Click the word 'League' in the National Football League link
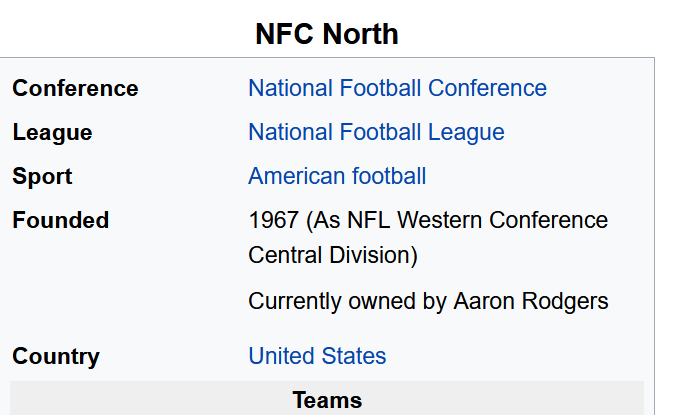The image size is (674, 415). pos(466,132)
